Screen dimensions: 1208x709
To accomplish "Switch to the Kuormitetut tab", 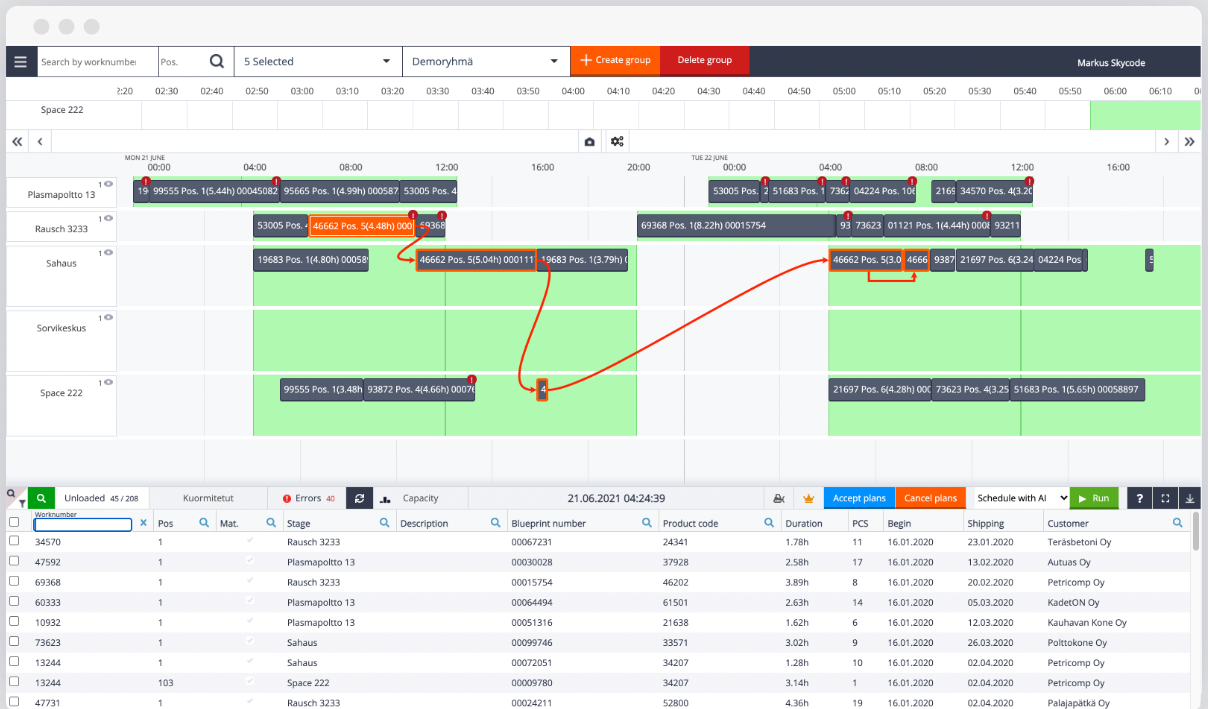I will click(x=208, y=498).
